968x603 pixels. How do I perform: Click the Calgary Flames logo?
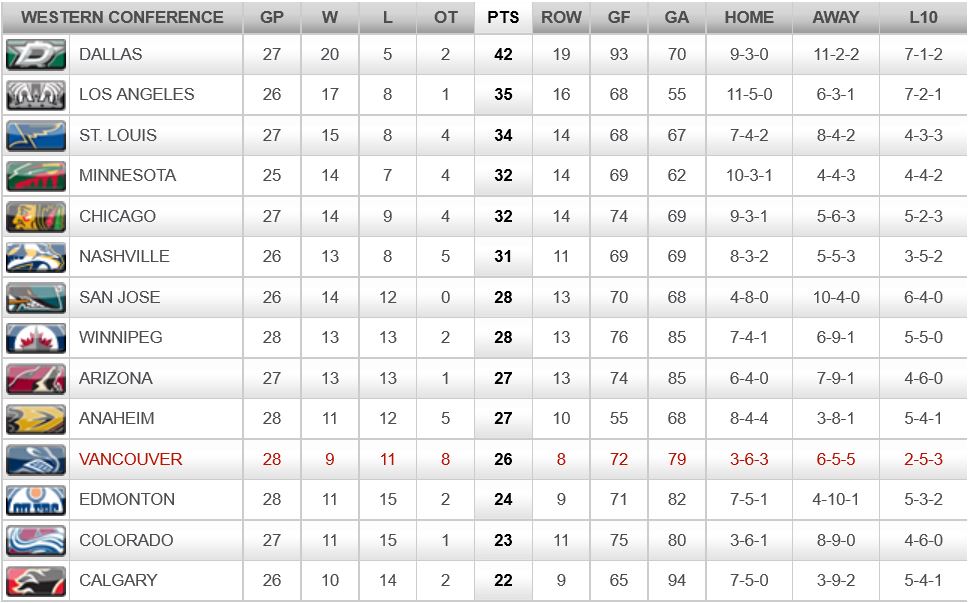(36, 581)
